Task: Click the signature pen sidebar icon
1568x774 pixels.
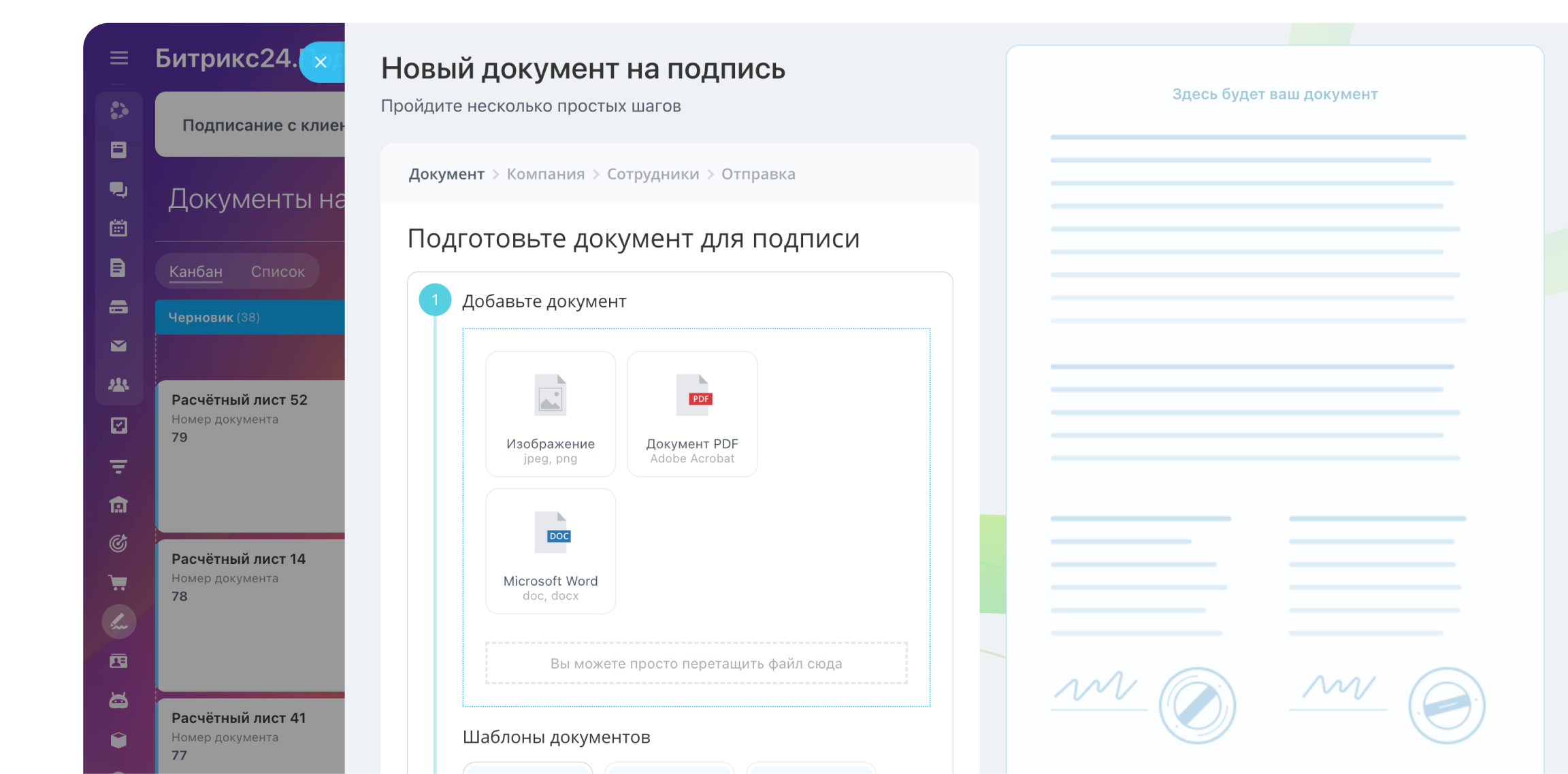Action: tap(119, 622)
